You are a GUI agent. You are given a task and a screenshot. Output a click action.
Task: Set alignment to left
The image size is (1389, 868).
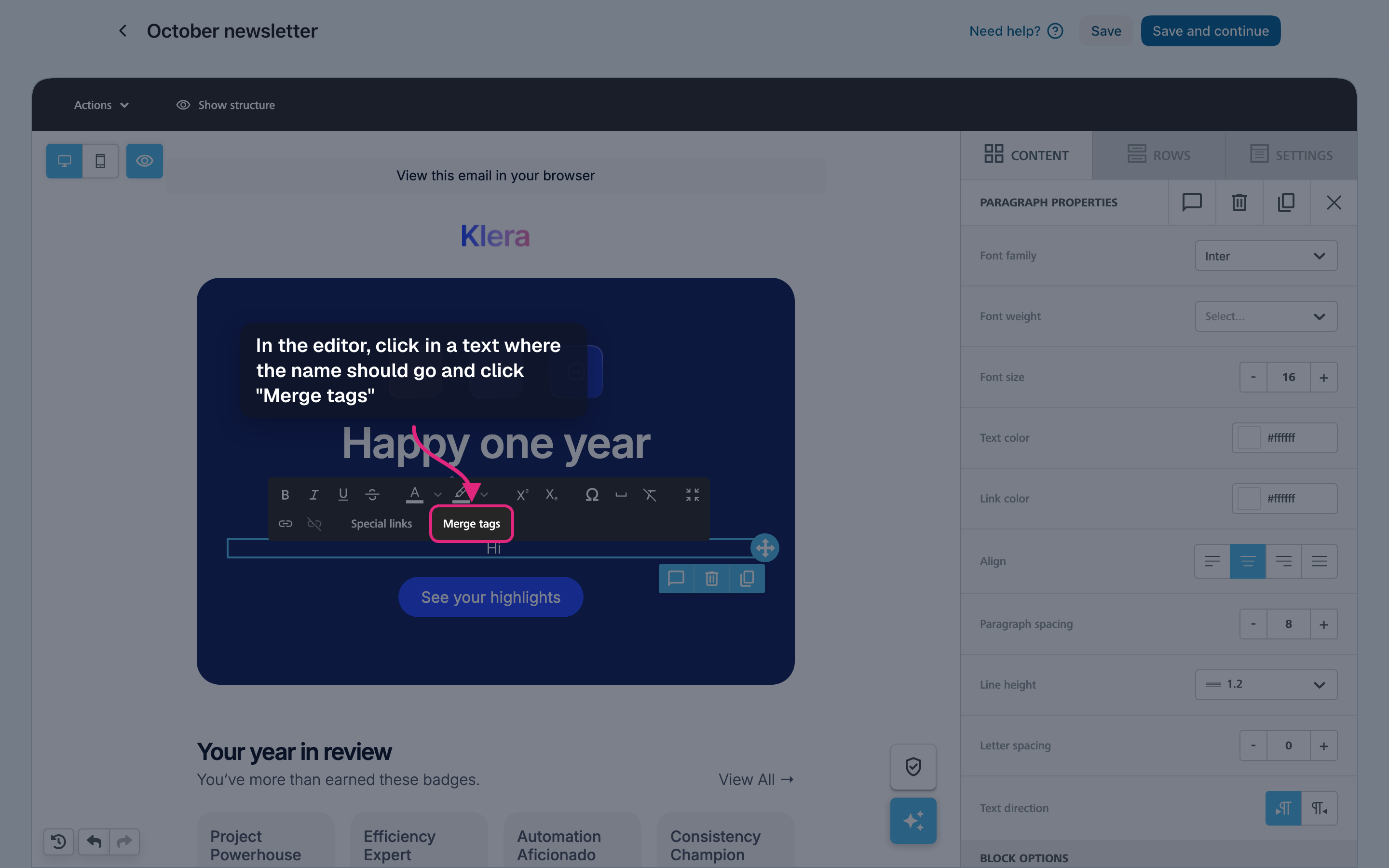(1212, 561)
